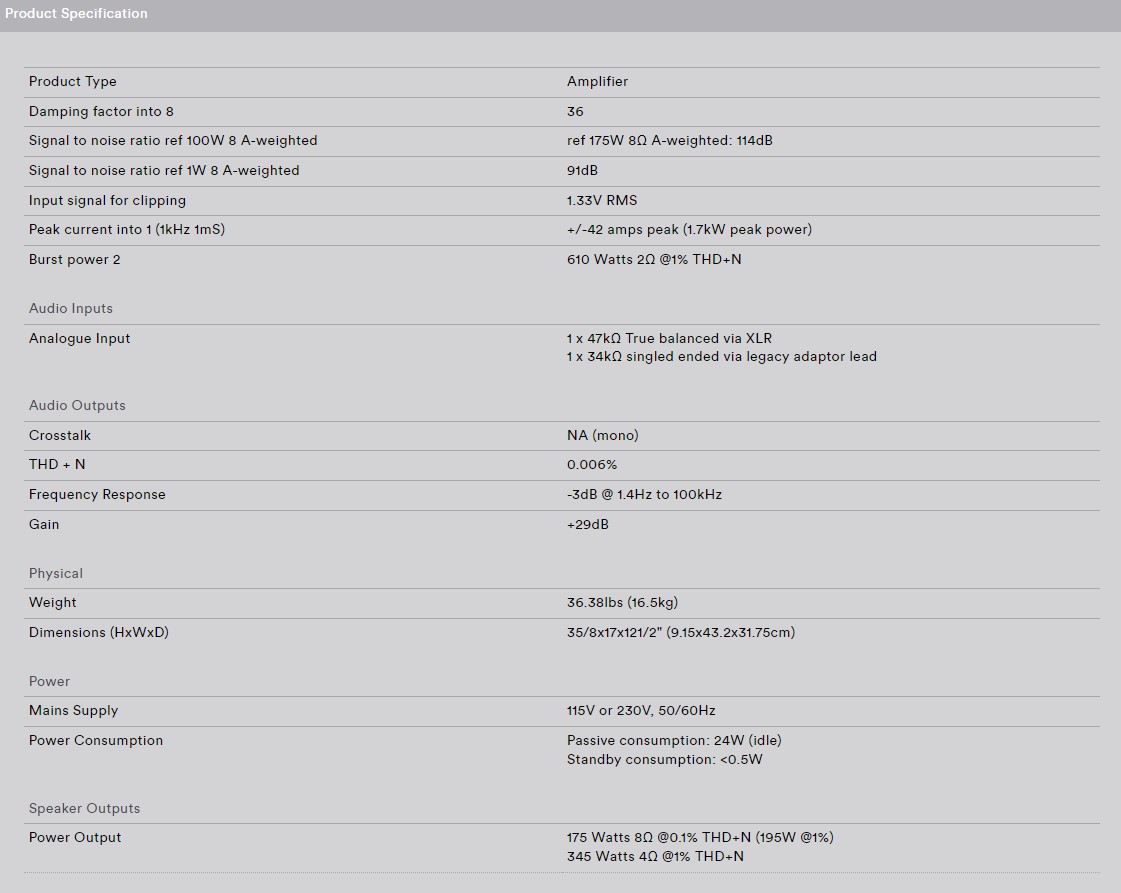Select Peak current into 1 row
Image resolution: width=1121 pixels, height=893 pixels.
coord(561,230)
